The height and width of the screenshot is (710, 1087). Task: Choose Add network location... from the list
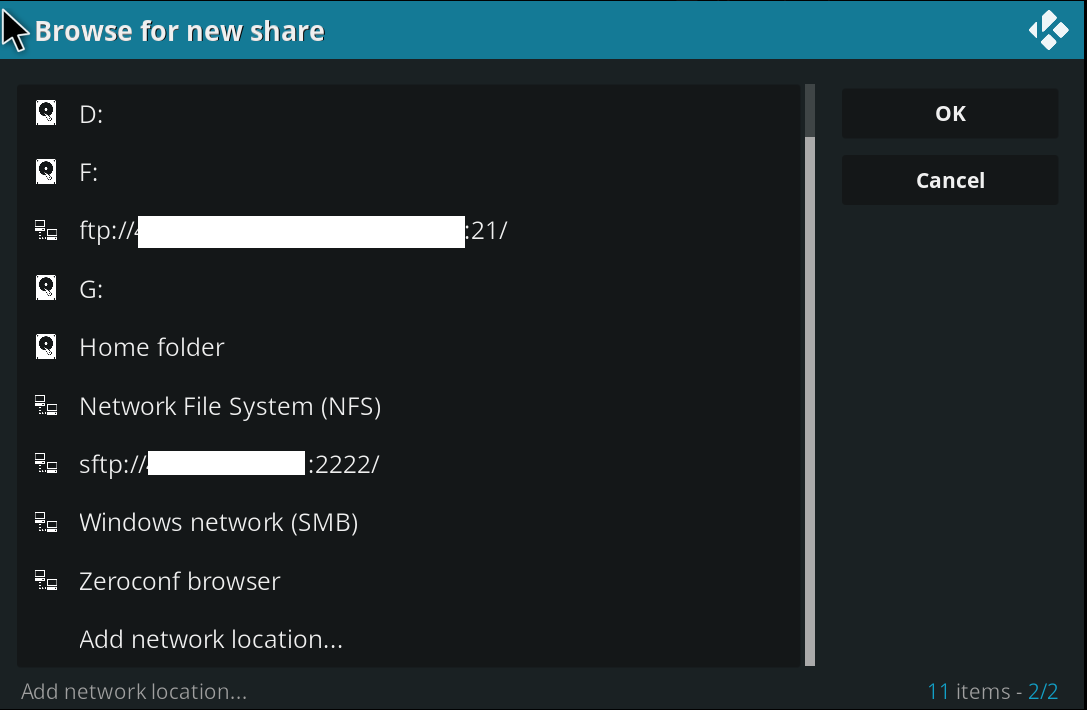coord(211,638)
